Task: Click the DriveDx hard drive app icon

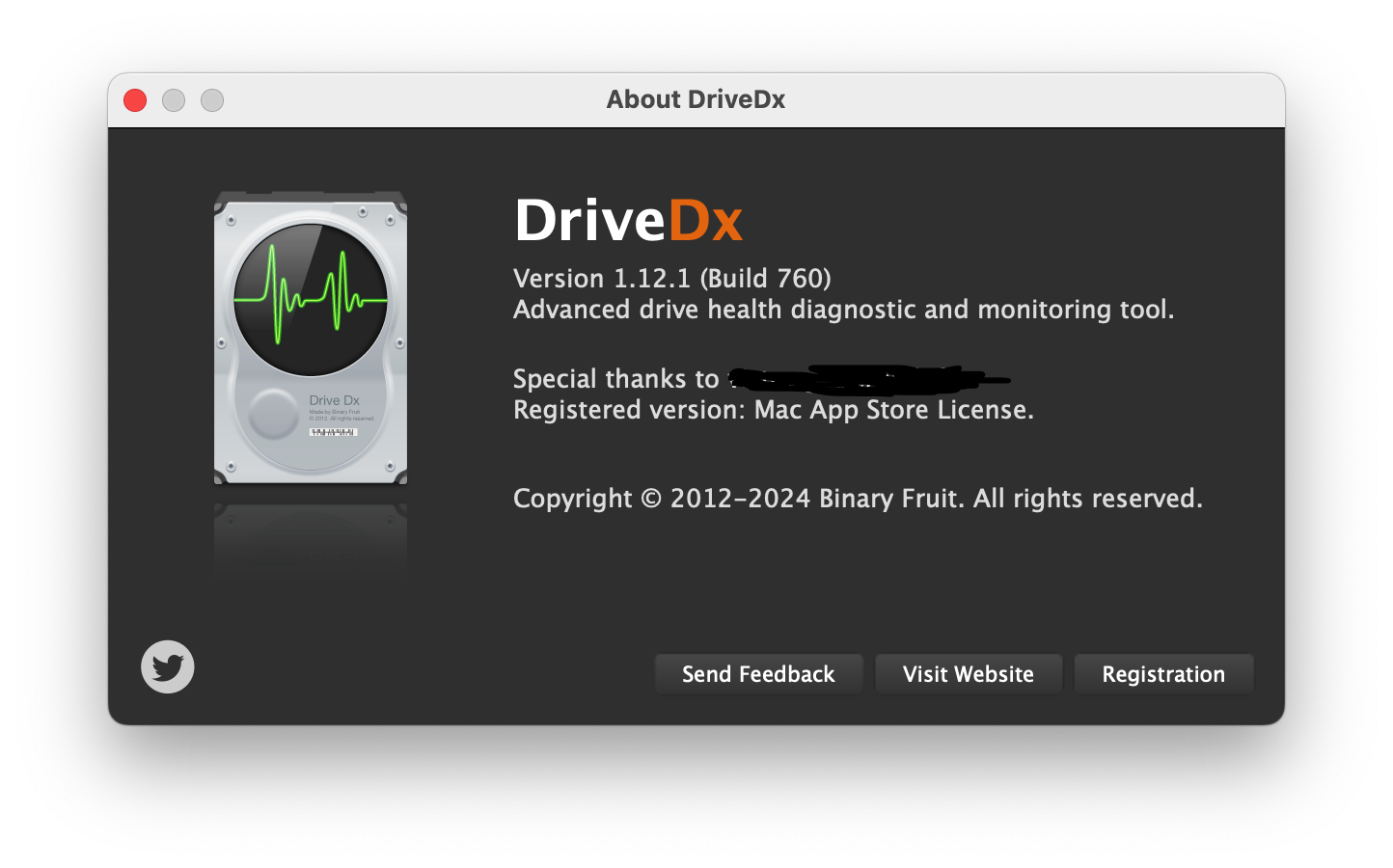Action: [x=311, y=338]
